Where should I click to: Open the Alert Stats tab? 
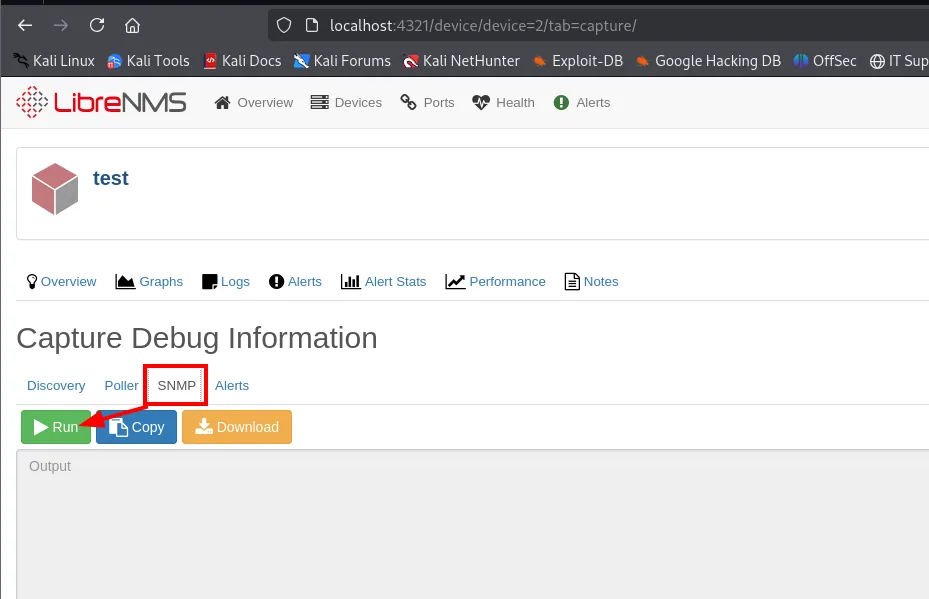[x=383, y=281]
